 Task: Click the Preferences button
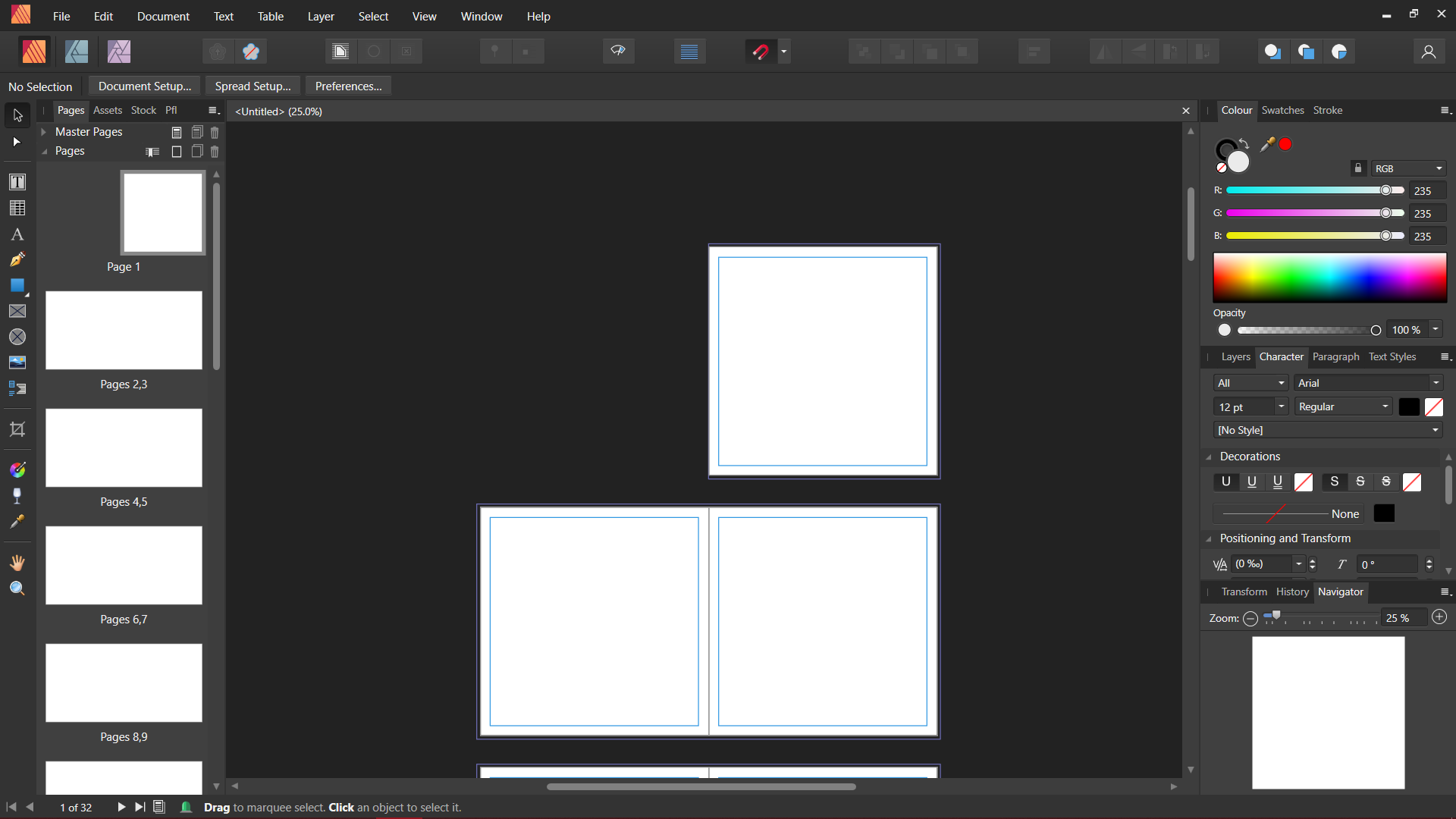[x=348, y=86]
